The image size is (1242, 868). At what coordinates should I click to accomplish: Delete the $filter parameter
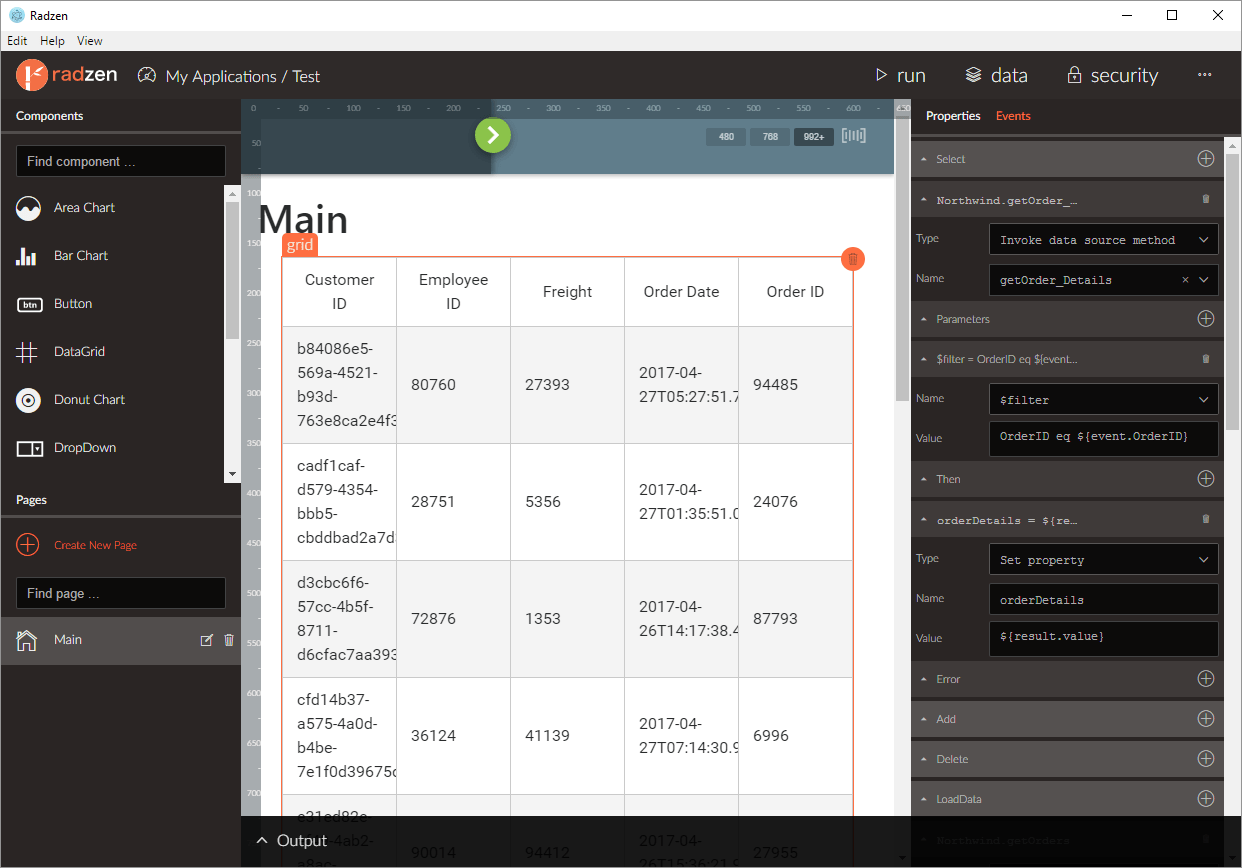[1206, 359]
